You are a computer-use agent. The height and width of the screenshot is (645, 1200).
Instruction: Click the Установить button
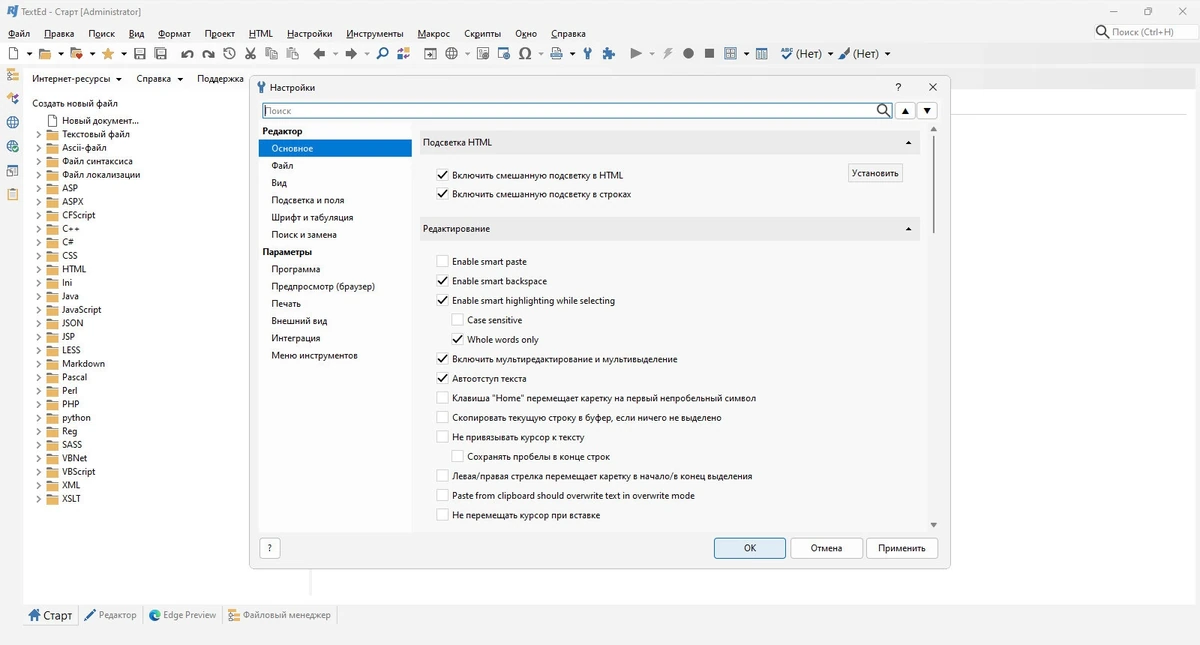[875, 173]
